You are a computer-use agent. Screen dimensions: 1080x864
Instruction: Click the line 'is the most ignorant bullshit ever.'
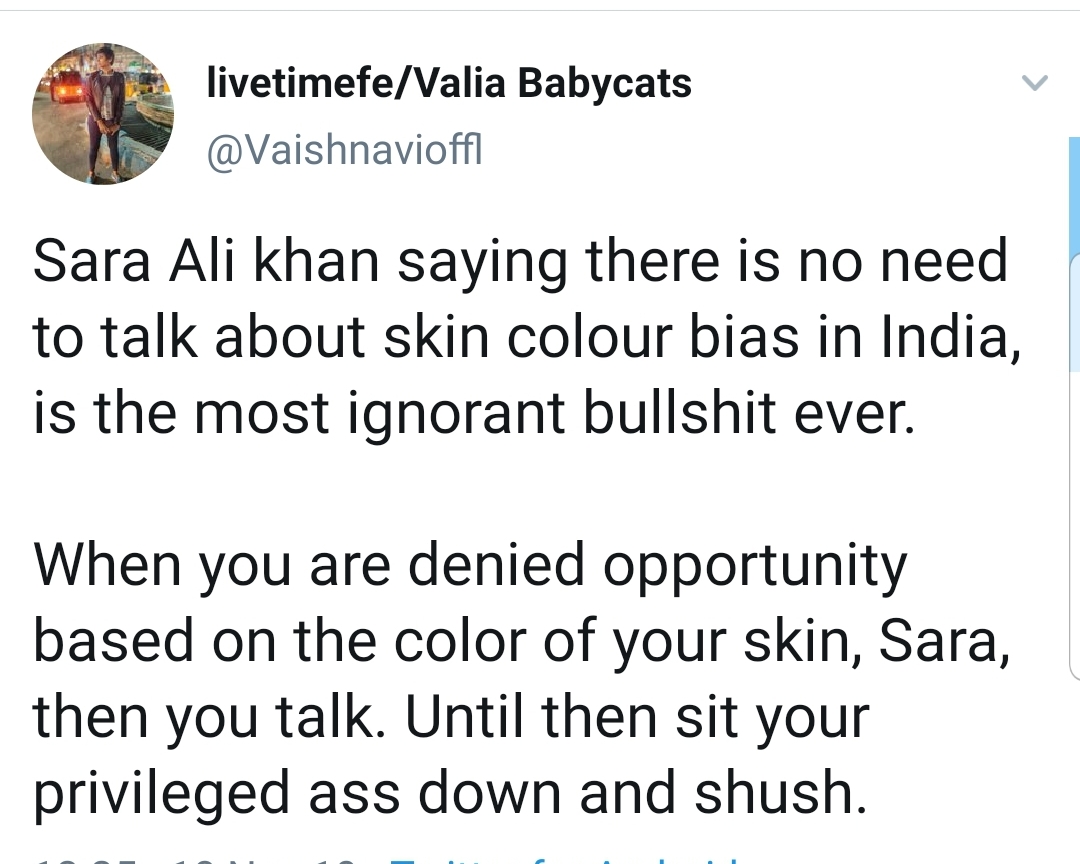[475, 413]
